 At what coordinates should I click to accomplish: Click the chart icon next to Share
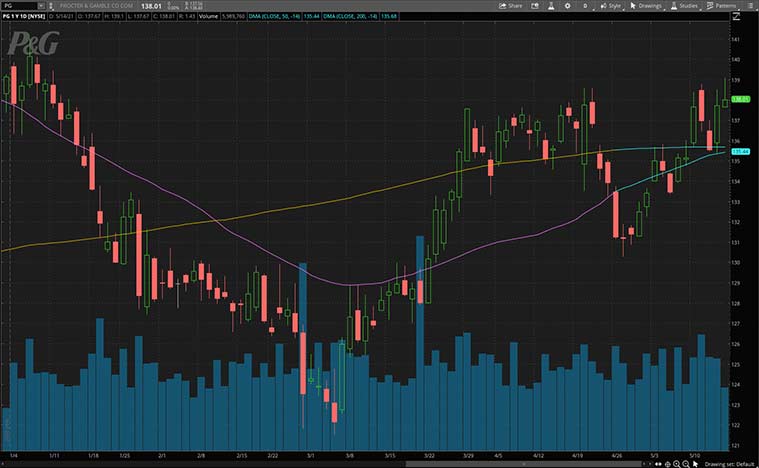coord(533,5)
